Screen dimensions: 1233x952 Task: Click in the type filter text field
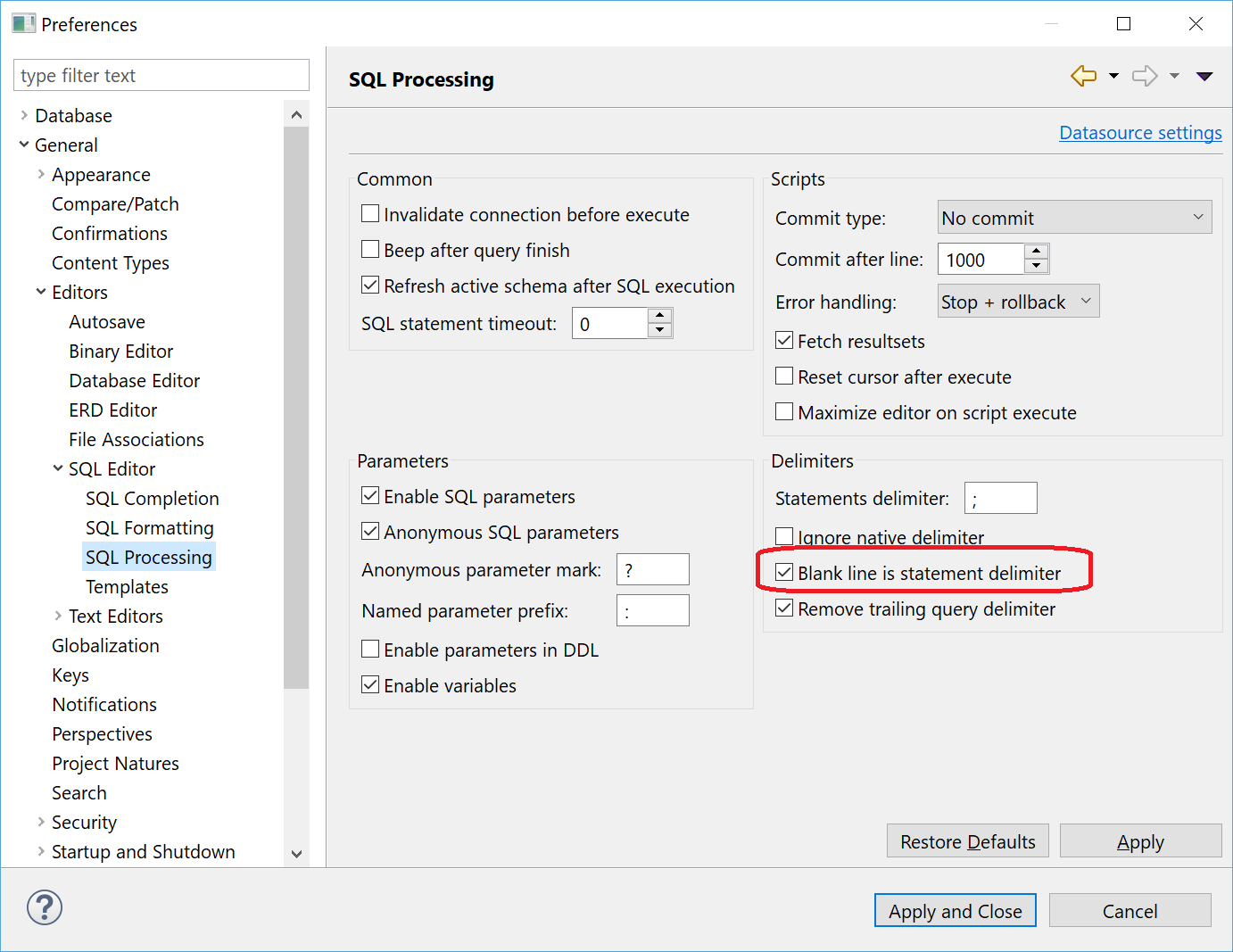161,75
